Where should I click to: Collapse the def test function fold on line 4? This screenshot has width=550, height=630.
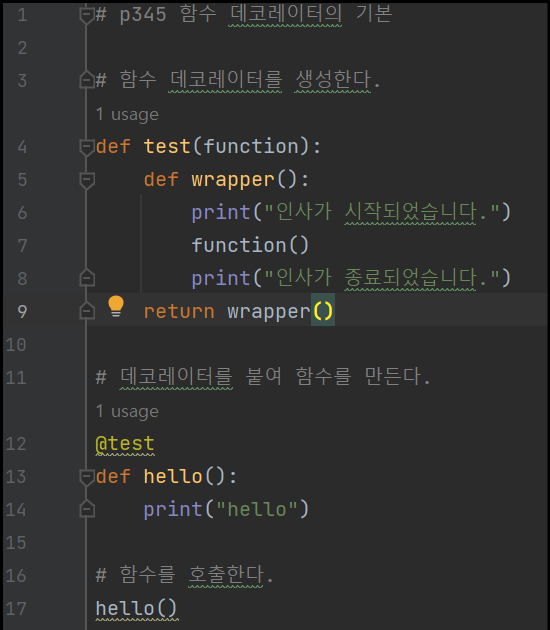click(x=87, y=147)
